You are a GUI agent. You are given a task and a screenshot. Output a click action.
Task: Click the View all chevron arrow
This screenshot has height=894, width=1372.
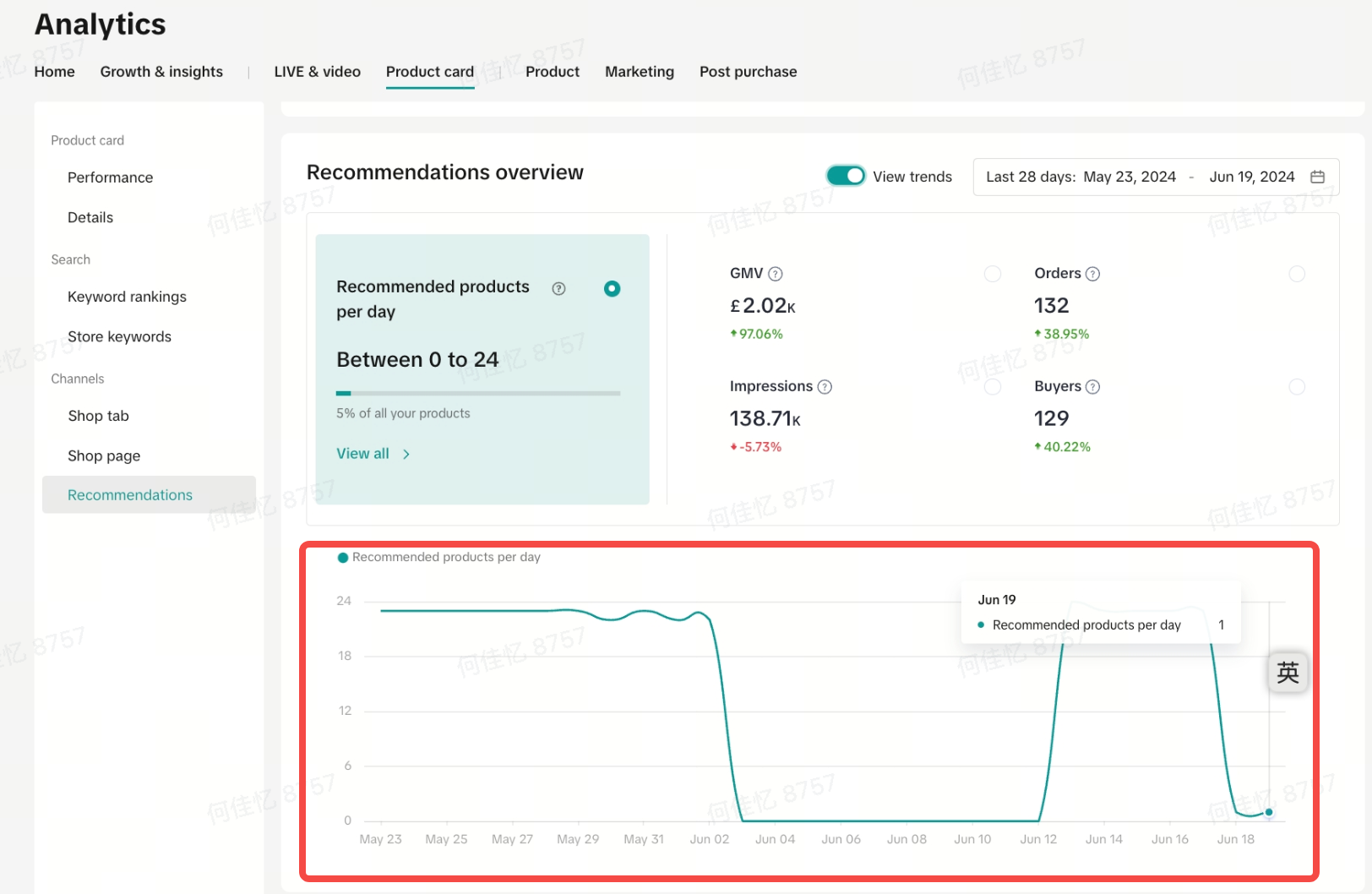point(406,455)
